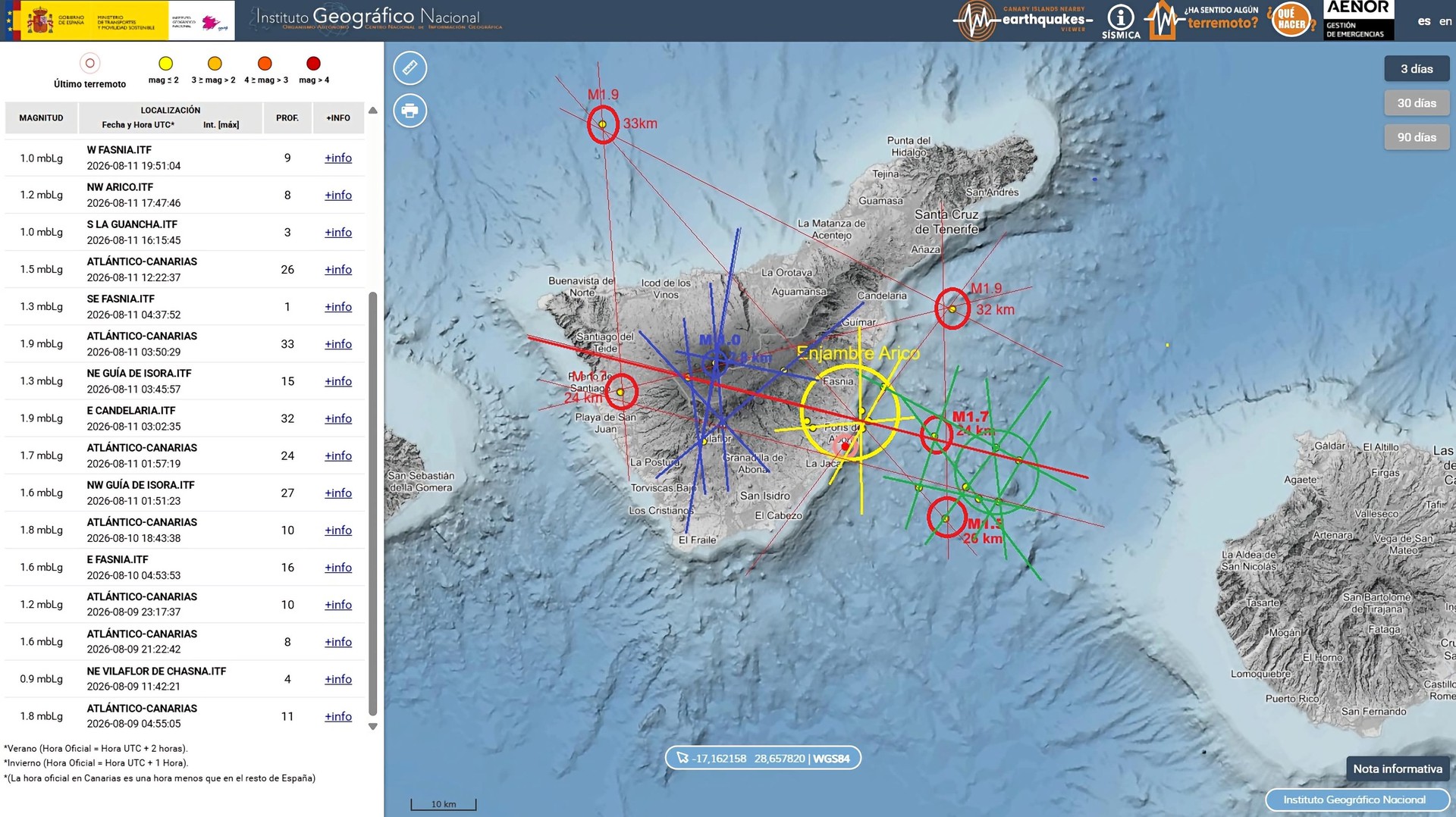Click the earthquake list scroll up arrow
Viewport: 1456px width, 817px height.
pos(372,111)
